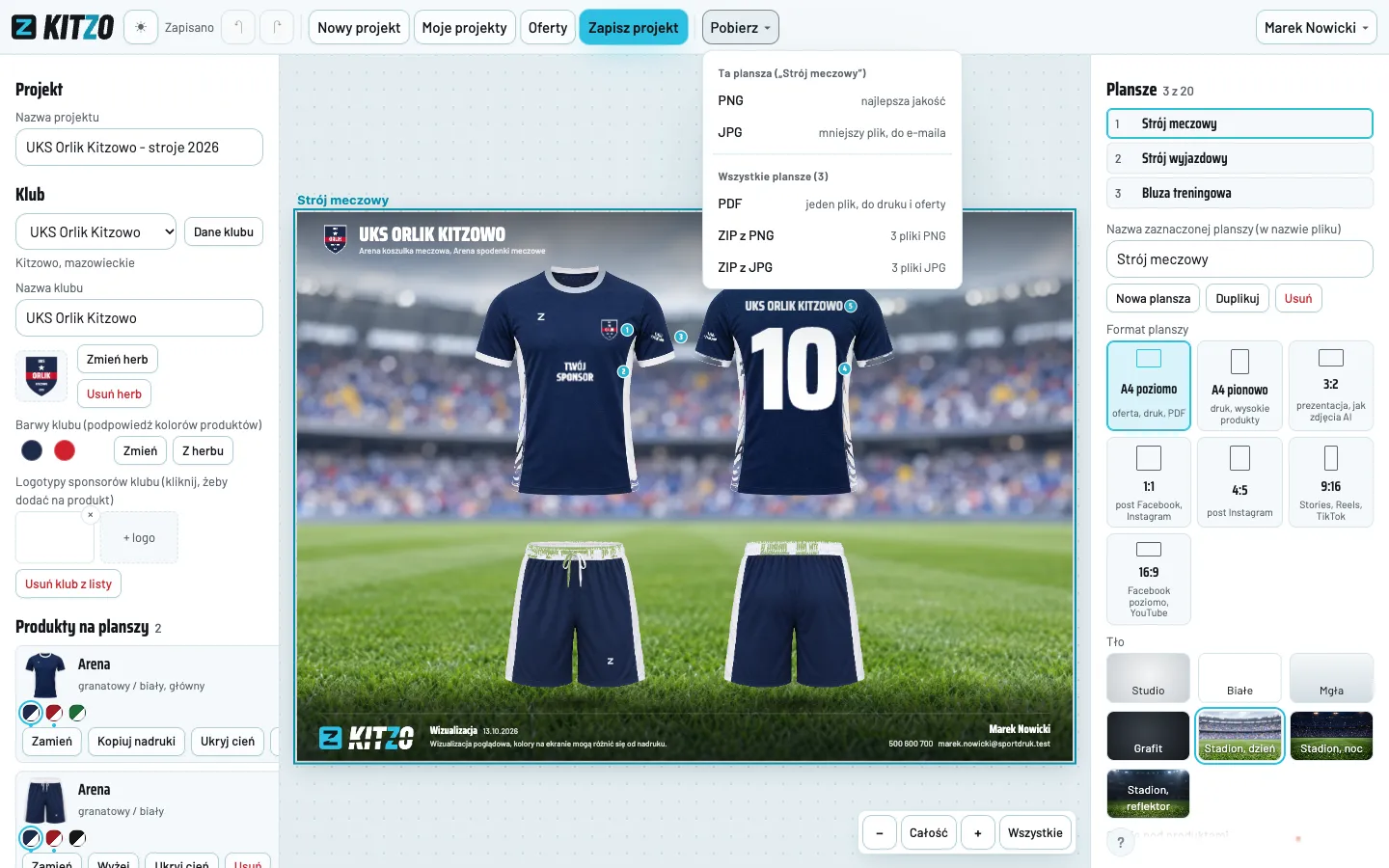Click the Zmień herb button
This screenshot has height=868, width=1389.
click(118, 359)
